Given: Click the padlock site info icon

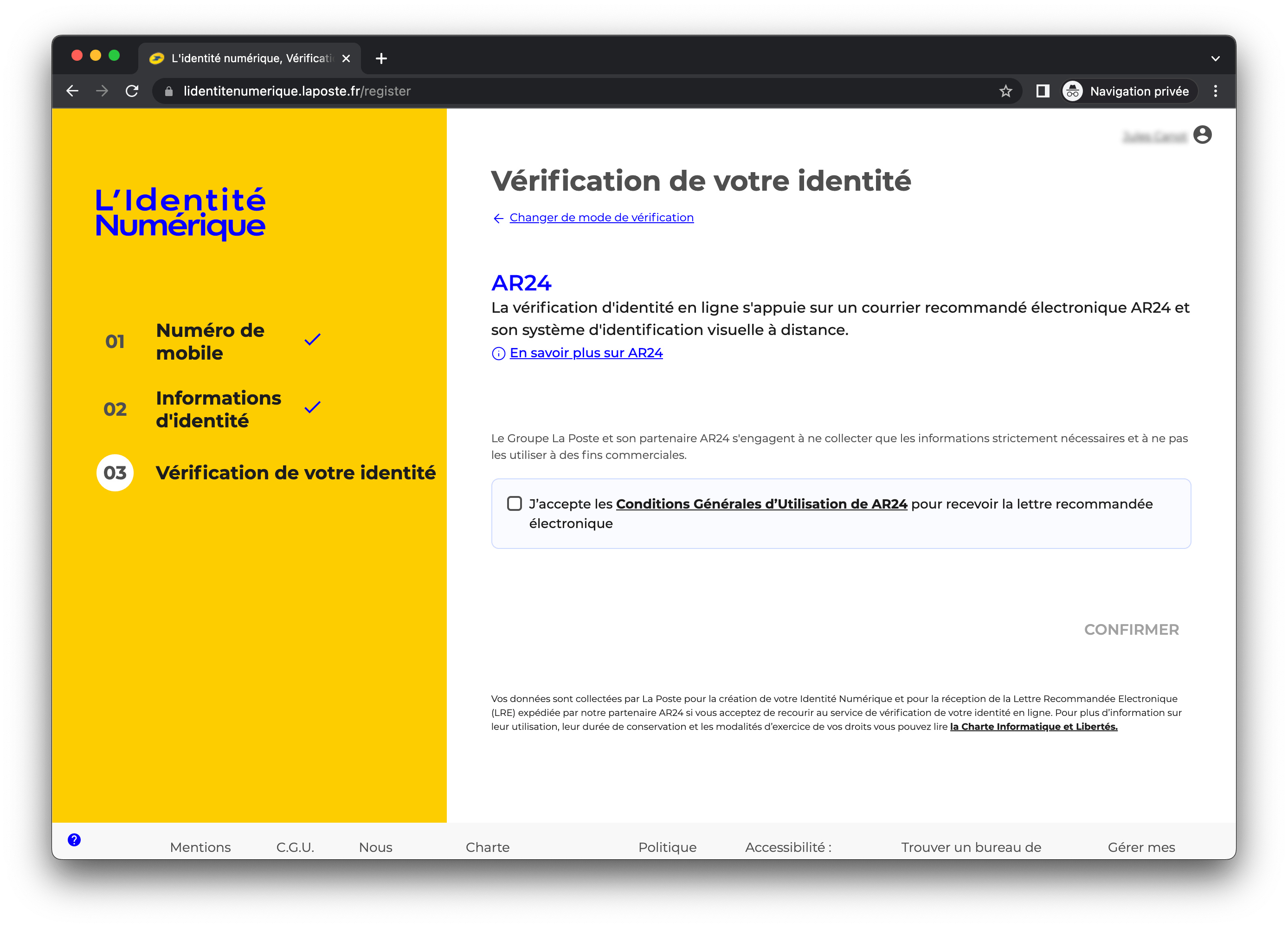Looking at the screenshot, I should point(169,91).
